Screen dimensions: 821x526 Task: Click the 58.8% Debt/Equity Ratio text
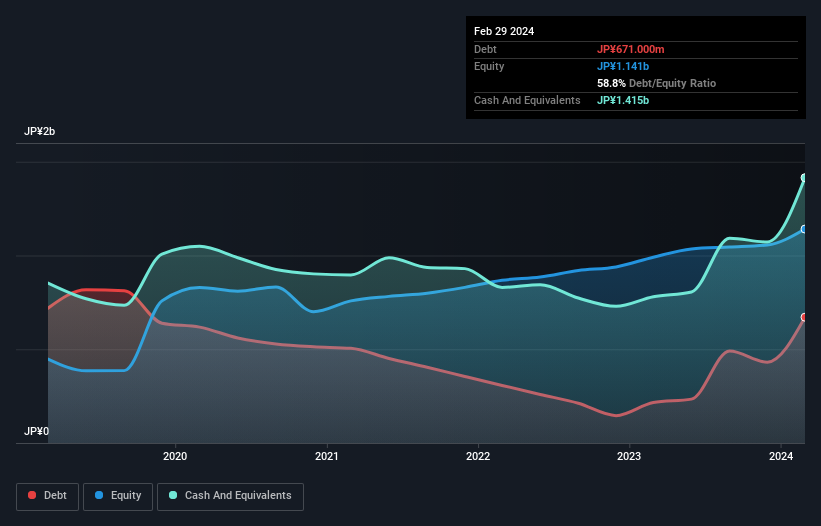656,83
